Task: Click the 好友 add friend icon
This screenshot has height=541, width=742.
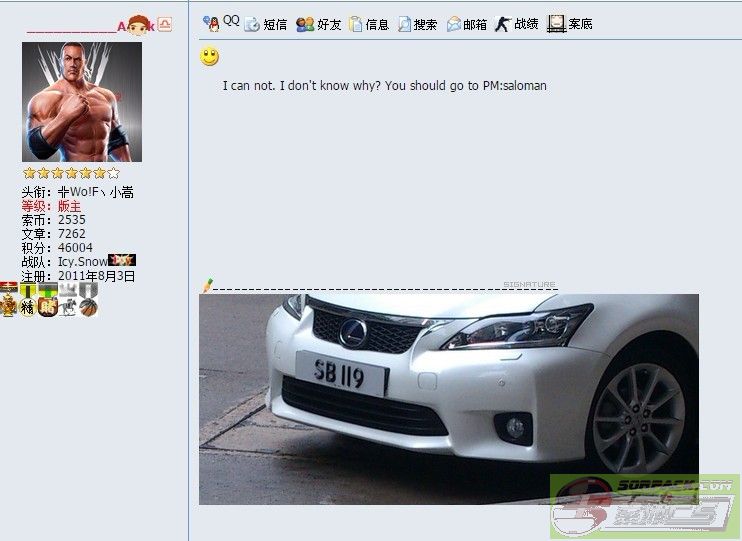Action: click(305, 24)
